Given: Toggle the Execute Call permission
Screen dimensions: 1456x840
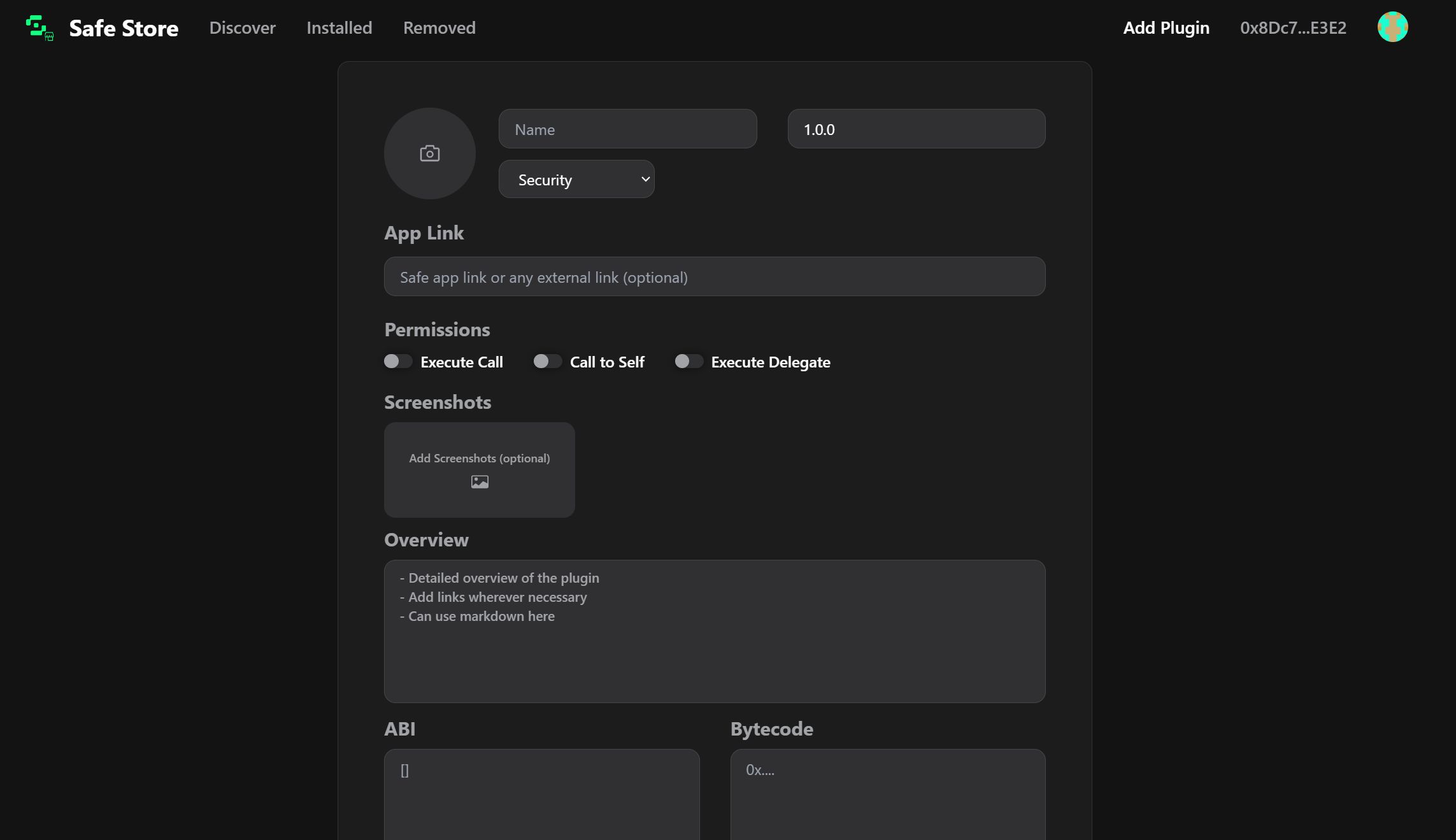Looking at the screenshot, I should [x=398, y=362].
